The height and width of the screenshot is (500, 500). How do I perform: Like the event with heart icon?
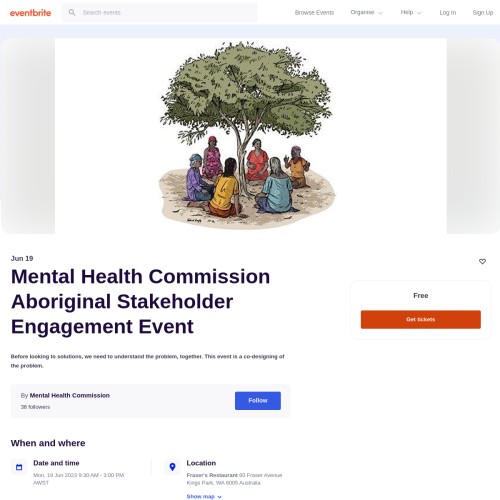(x=482, y=261)
